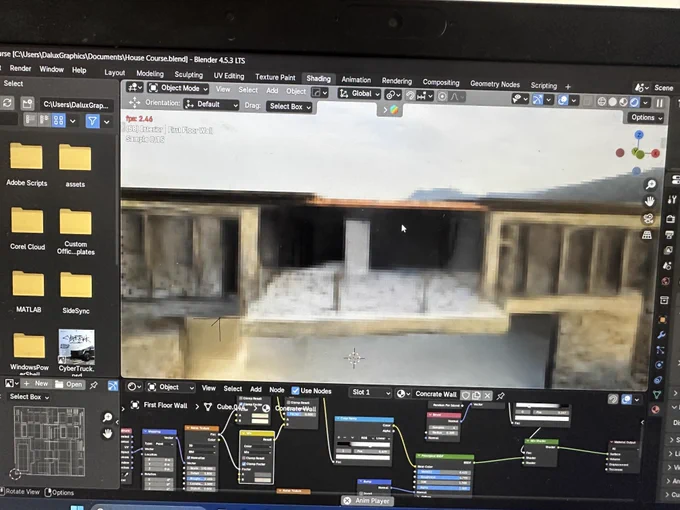The image size is (680, 510).
Task: Open the Select Box dropdown in image editor
Action: [x=29, y=397]
